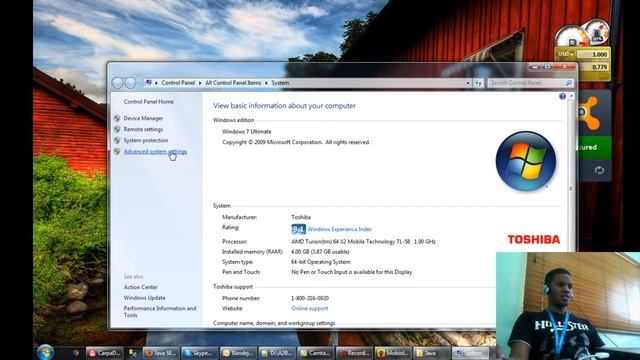Click the shield icon beside Advanced system settings
This screenshot has height=360, width=640.
coord(117,151)
